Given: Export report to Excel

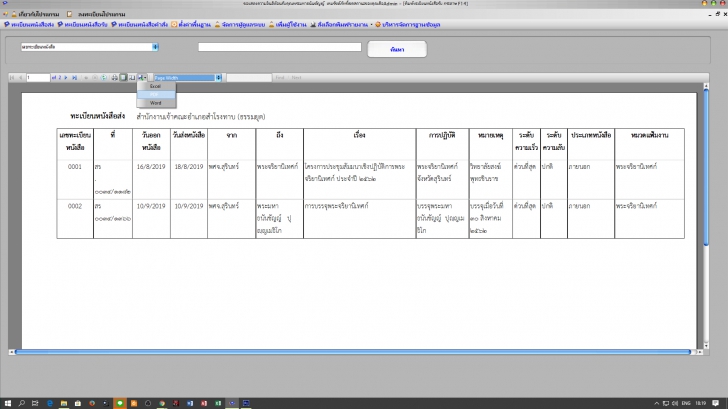Looking at the screenshot, I should point(156,86).
